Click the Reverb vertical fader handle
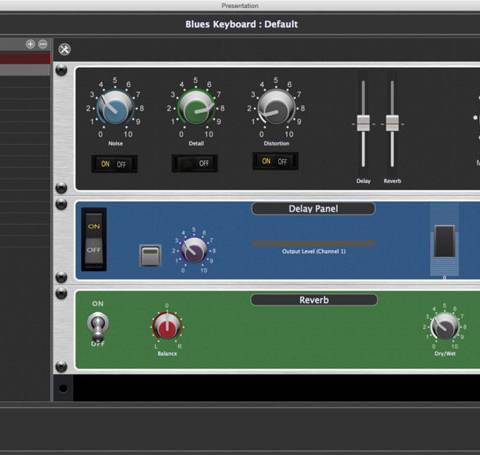Image resolution: width=480 pixels, height=455 pixels. tap(392, 123)
